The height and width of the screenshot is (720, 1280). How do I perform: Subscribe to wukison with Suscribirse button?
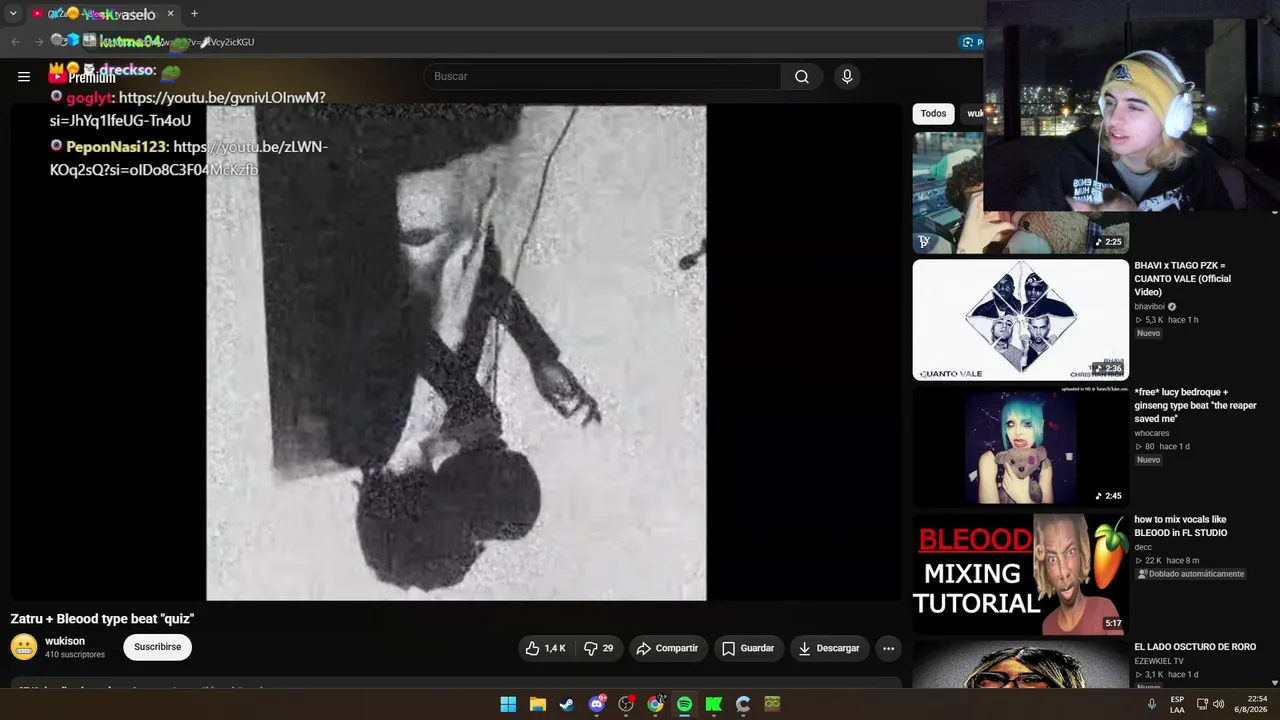point(157,647)
